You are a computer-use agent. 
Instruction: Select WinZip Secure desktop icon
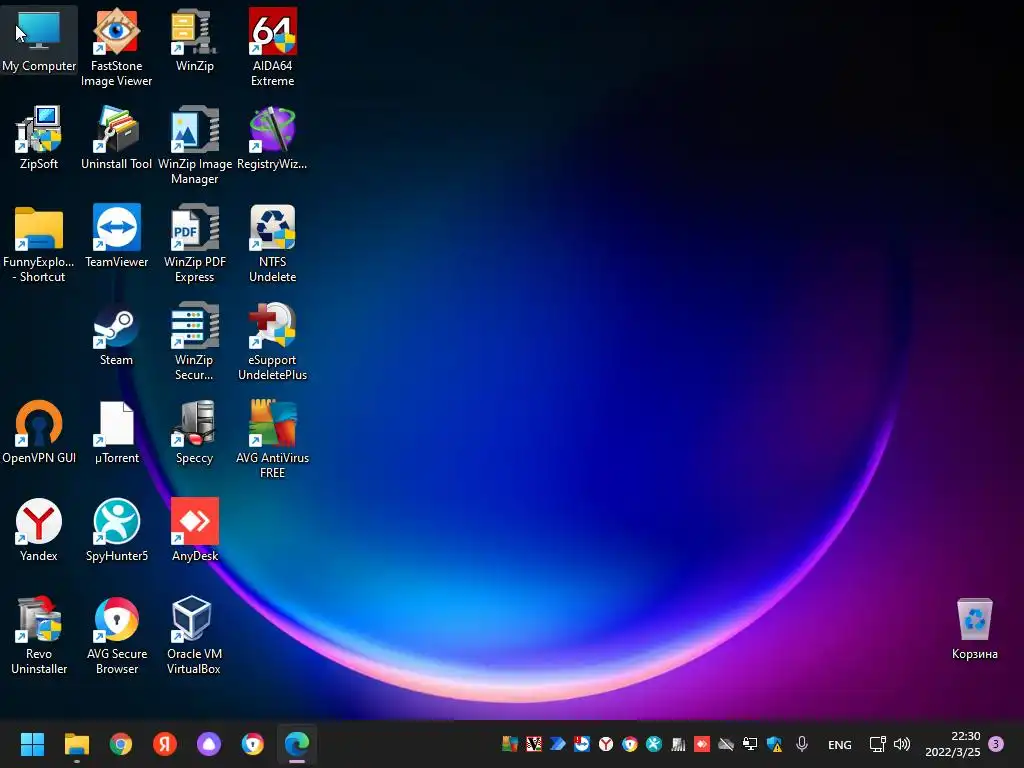(x=195, y=341)
